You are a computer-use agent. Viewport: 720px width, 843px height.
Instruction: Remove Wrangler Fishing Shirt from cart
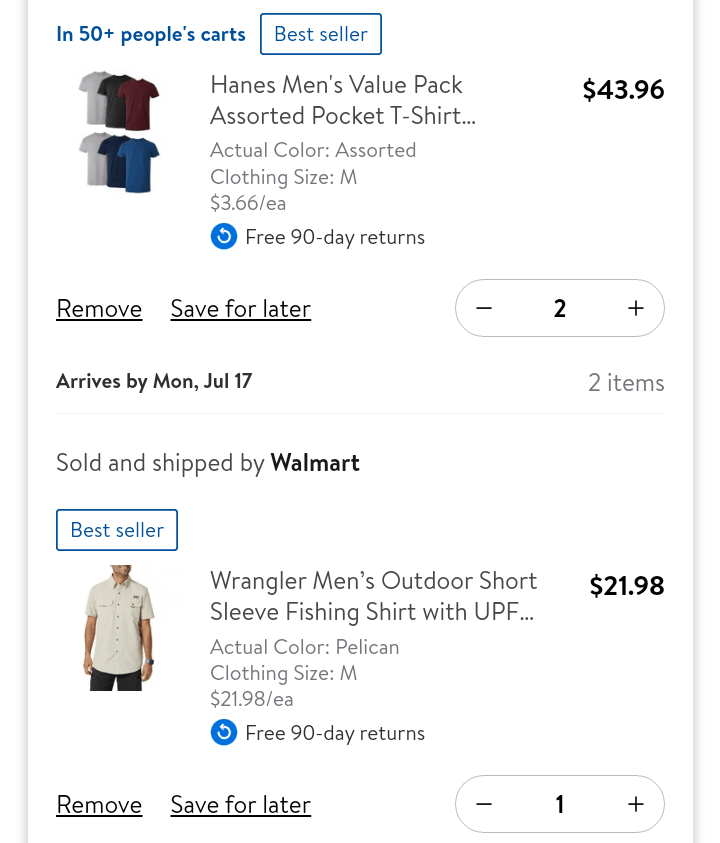(x=99, y=805)
